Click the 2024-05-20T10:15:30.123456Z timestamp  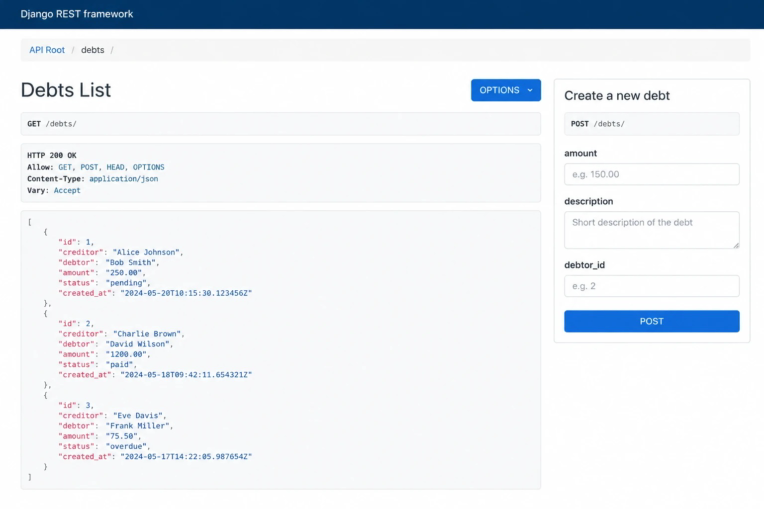pos(186,293)
